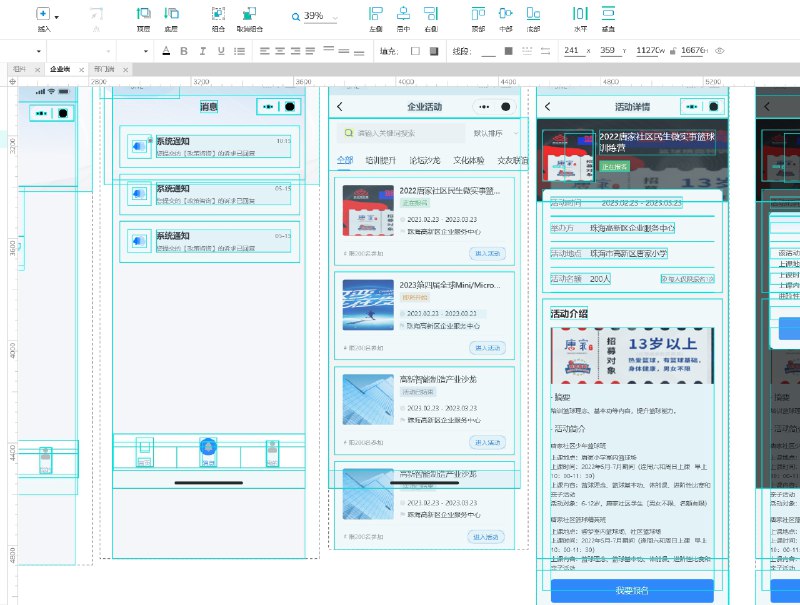Set centered text alignment
Viewport: 800px width, 605px height.
pos(280,51)
